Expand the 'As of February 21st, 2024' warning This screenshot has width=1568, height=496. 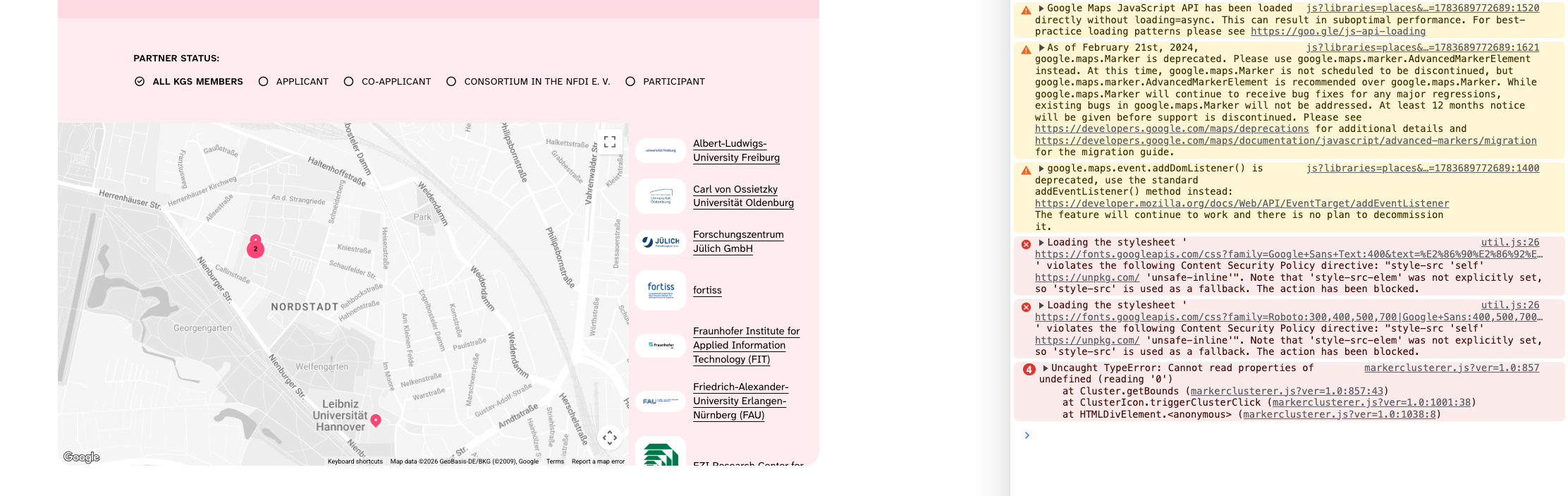(x=1041, y=48)
